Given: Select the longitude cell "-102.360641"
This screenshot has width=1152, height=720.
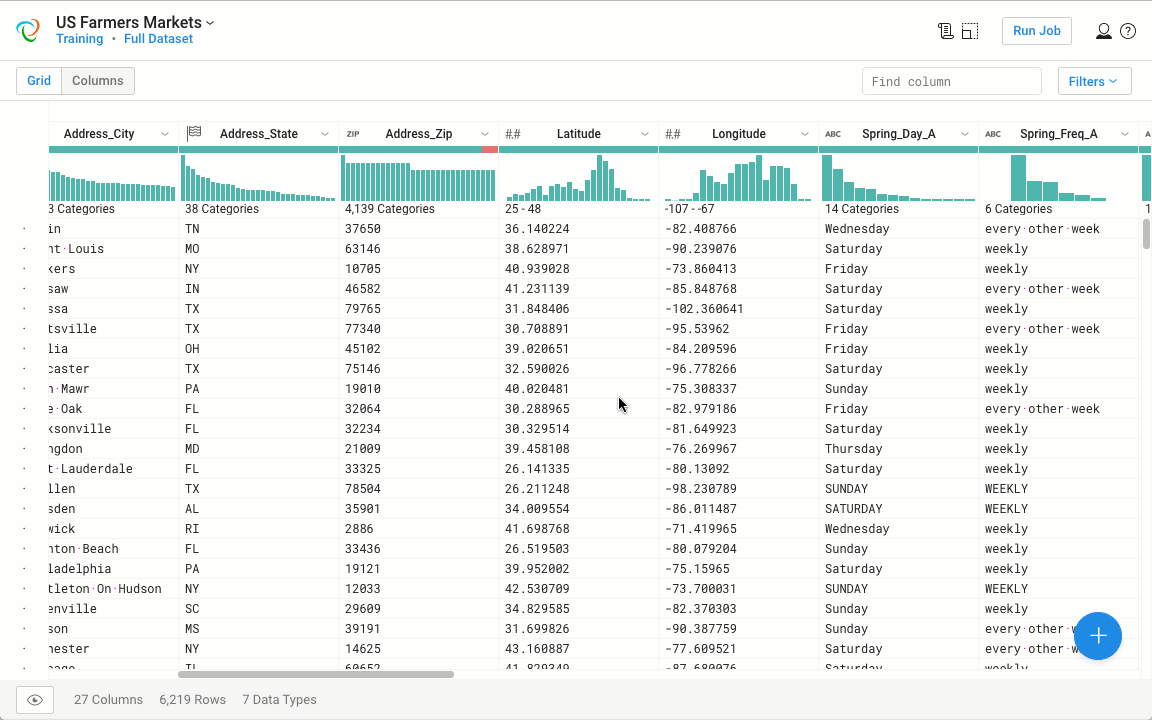Looking at the screenshot, I should [x=704, y=309].
